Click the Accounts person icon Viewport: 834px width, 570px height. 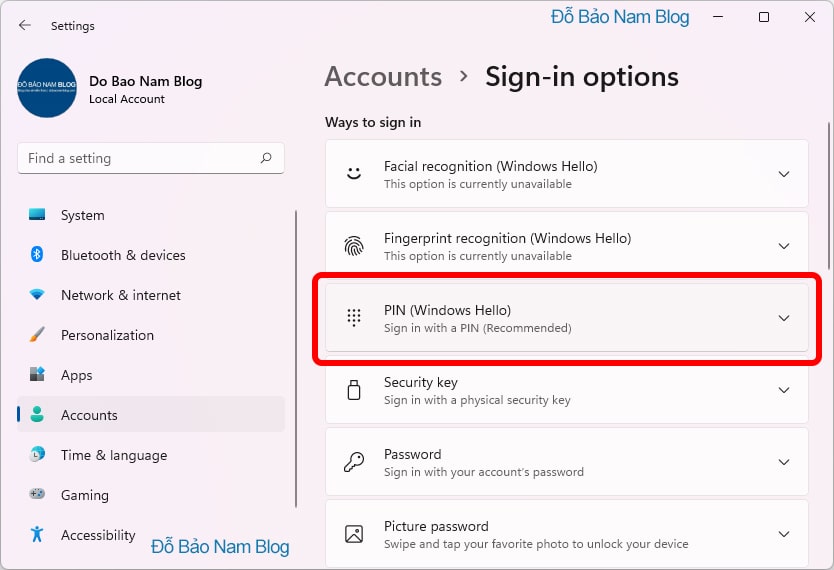[37, 414]
